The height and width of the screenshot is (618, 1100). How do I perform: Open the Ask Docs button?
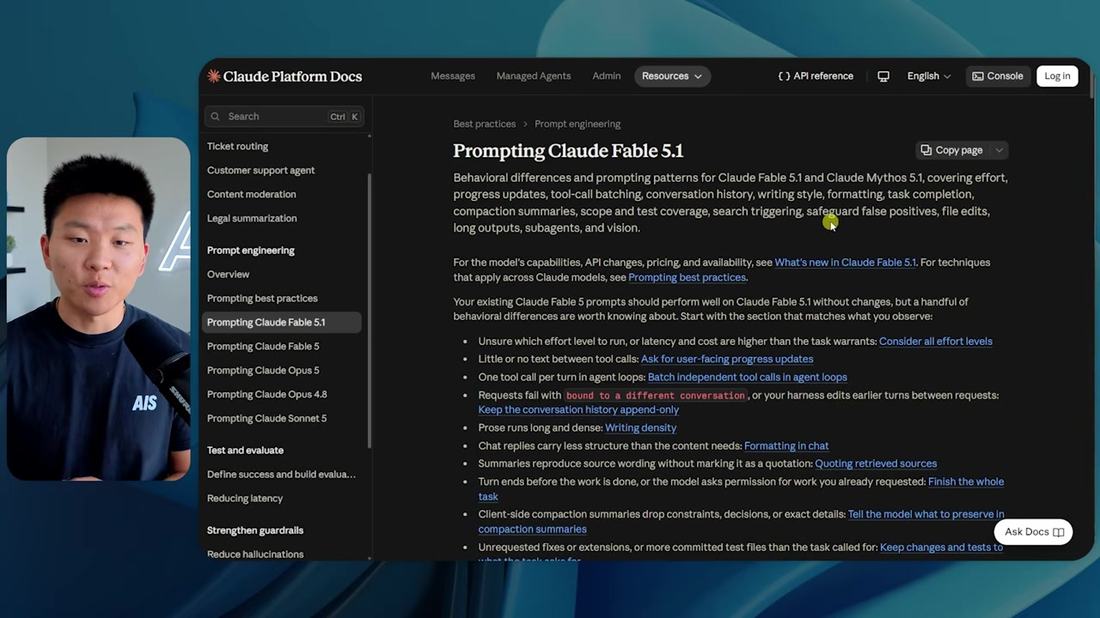[x=1033, y=532]
